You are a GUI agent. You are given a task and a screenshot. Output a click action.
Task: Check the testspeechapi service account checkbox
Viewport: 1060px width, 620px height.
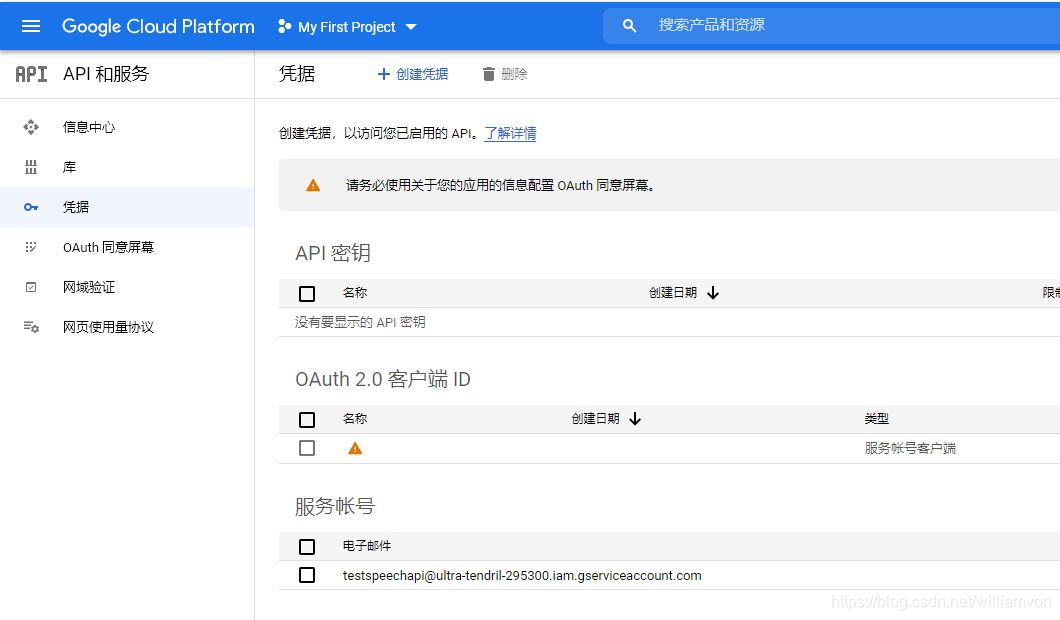307,575
